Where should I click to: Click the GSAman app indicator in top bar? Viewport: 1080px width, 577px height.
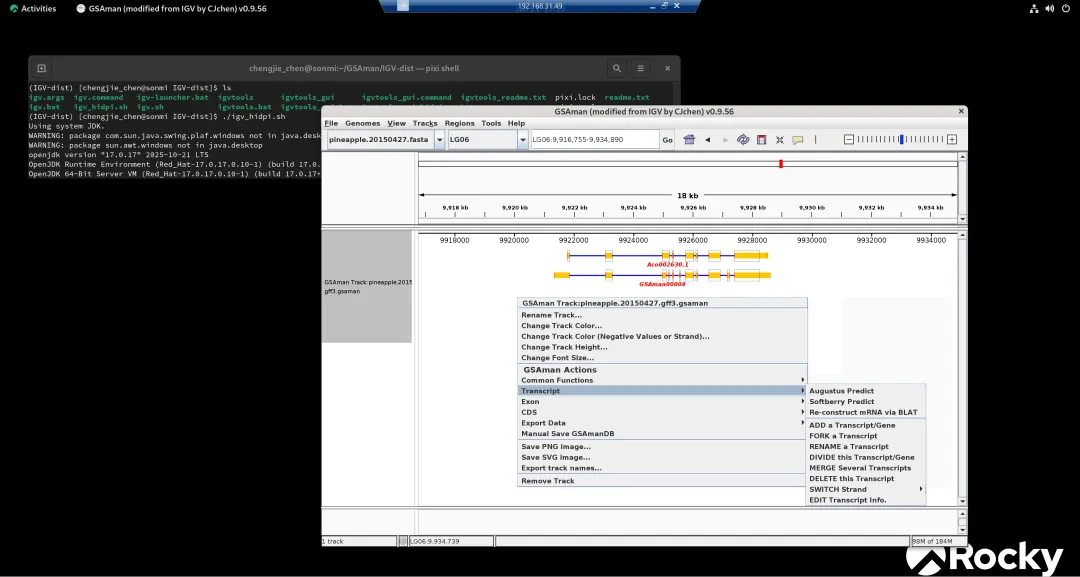coord(171,8)
